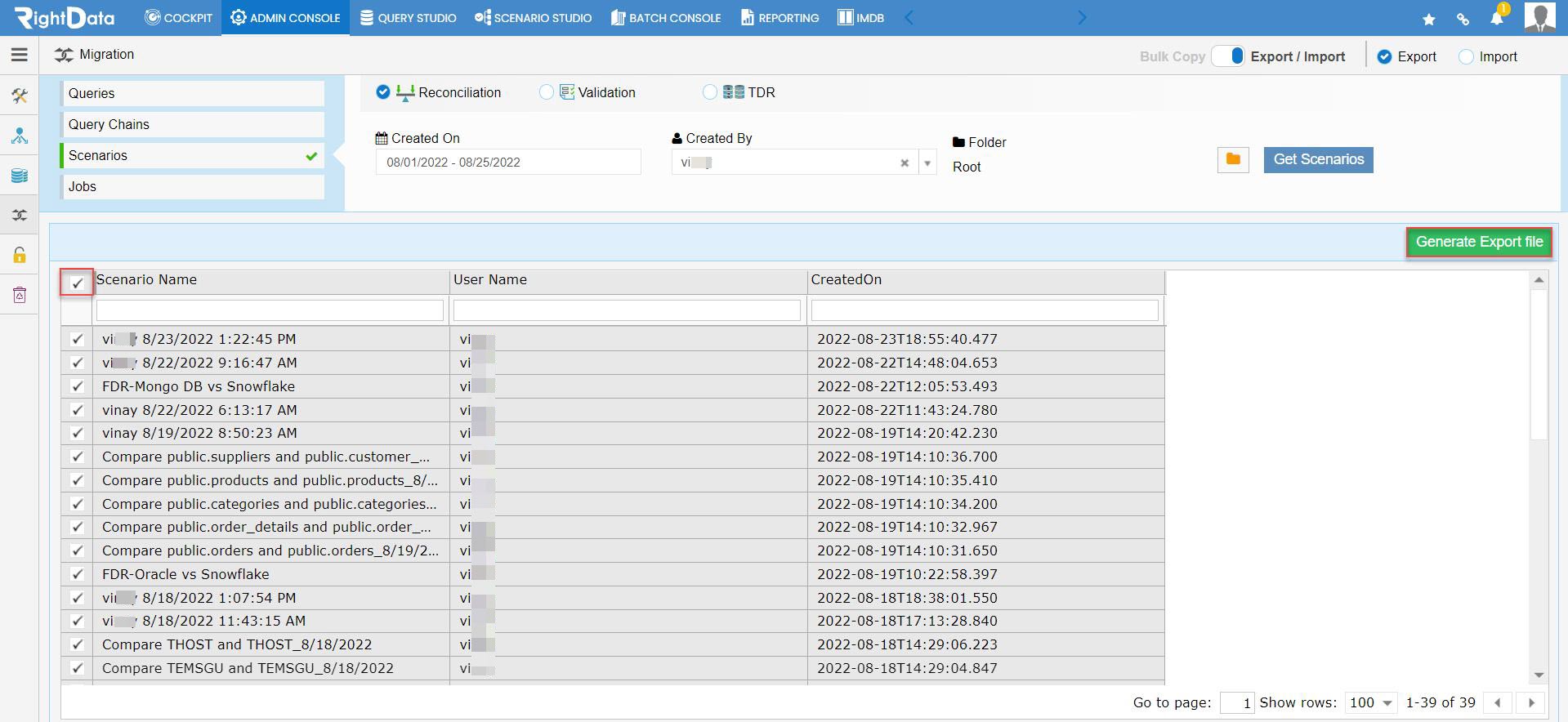The image size is (1568, 722).
Task: Select vinay 8/19/2022 8:50:23 AM scenario
Action: pyautogui.click(x=199, y=433)
